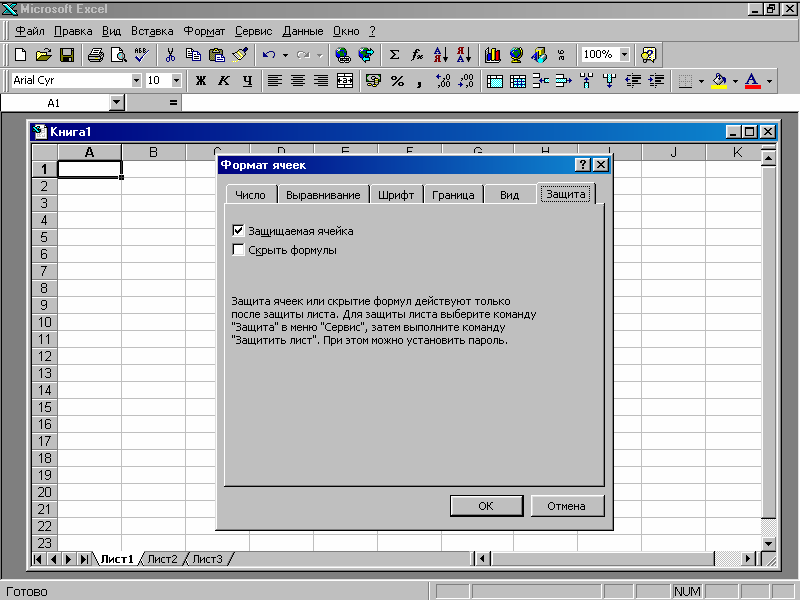
Task: Open the borders dropdown arrow
Action: [701, 81]
